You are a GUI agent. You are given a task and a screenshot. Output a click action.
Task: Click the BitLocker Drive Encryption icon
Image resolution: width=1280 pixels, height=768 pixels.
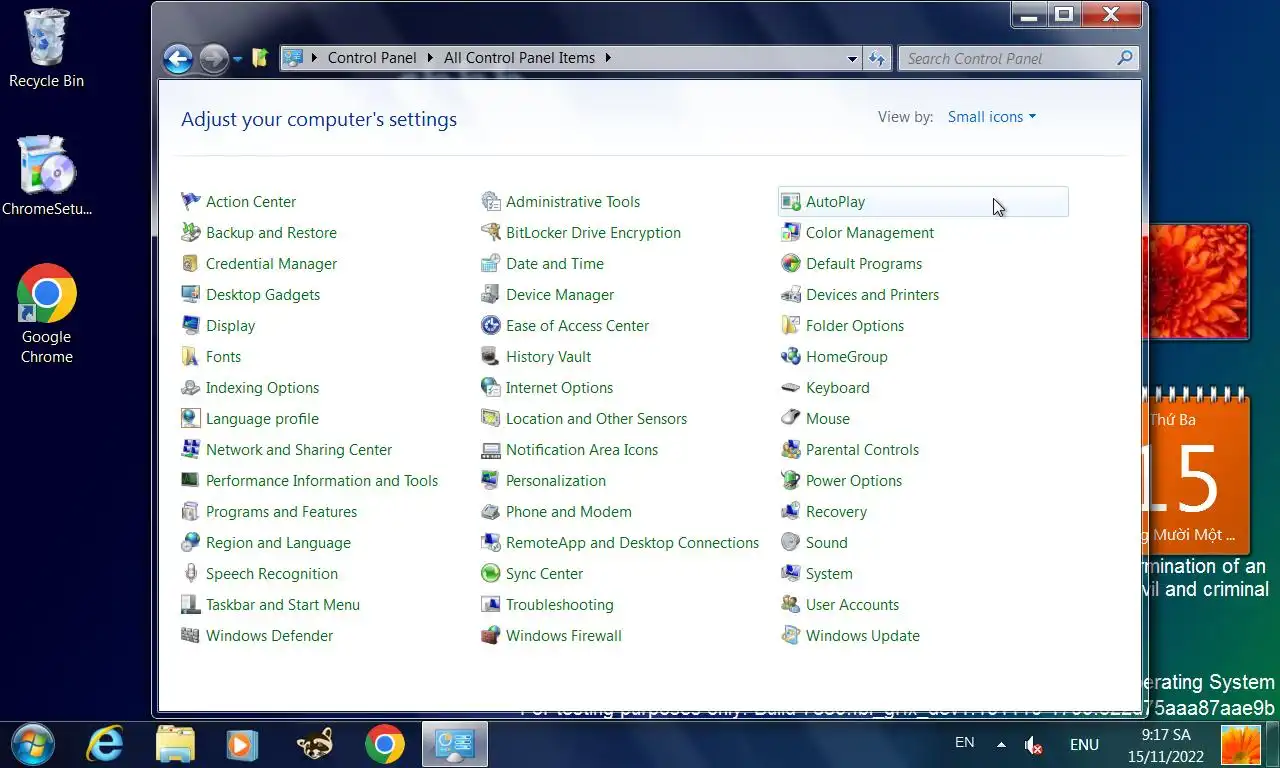coord(490,233)
